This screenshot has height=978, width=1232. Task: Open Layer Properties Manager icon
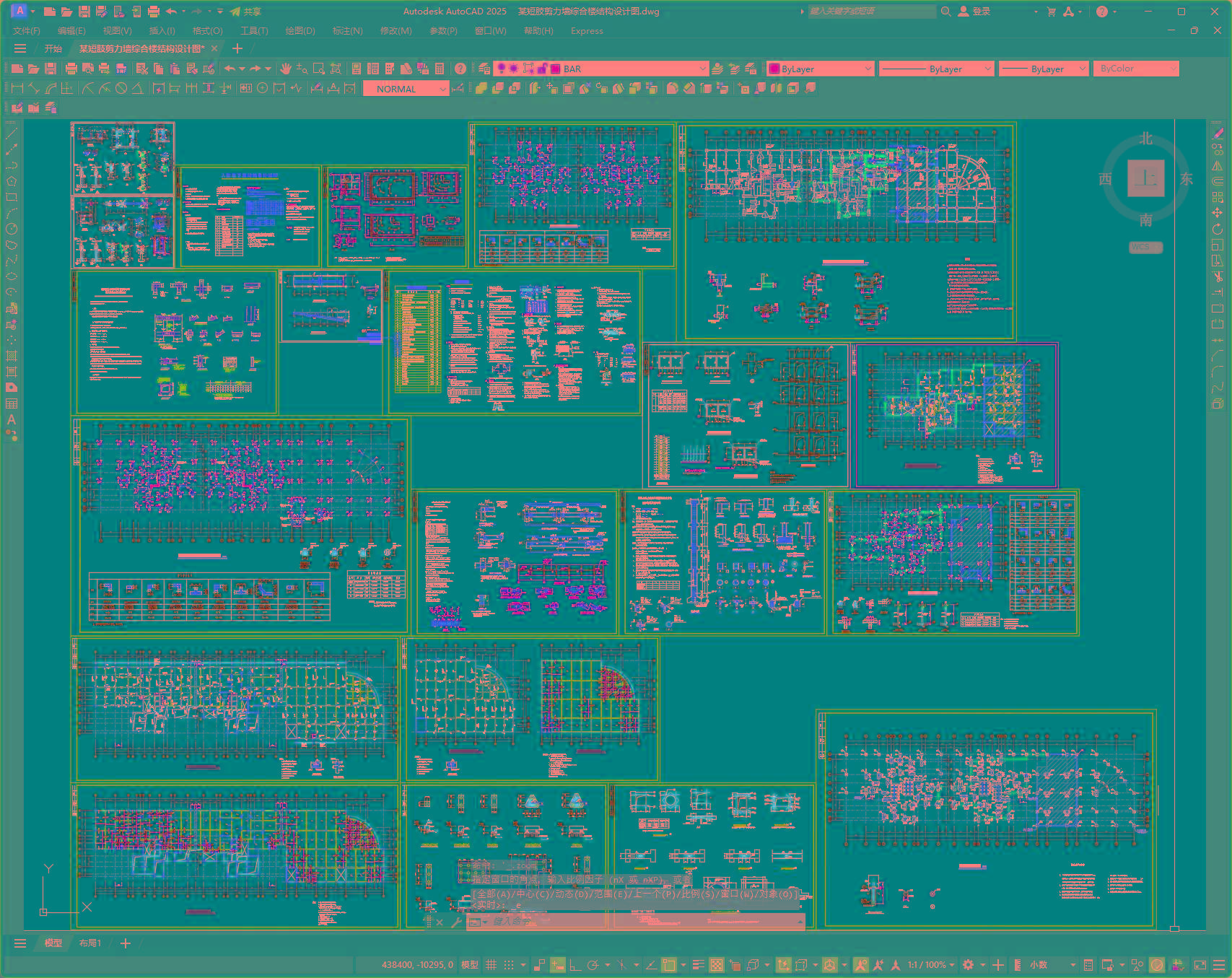pos(484,69)
